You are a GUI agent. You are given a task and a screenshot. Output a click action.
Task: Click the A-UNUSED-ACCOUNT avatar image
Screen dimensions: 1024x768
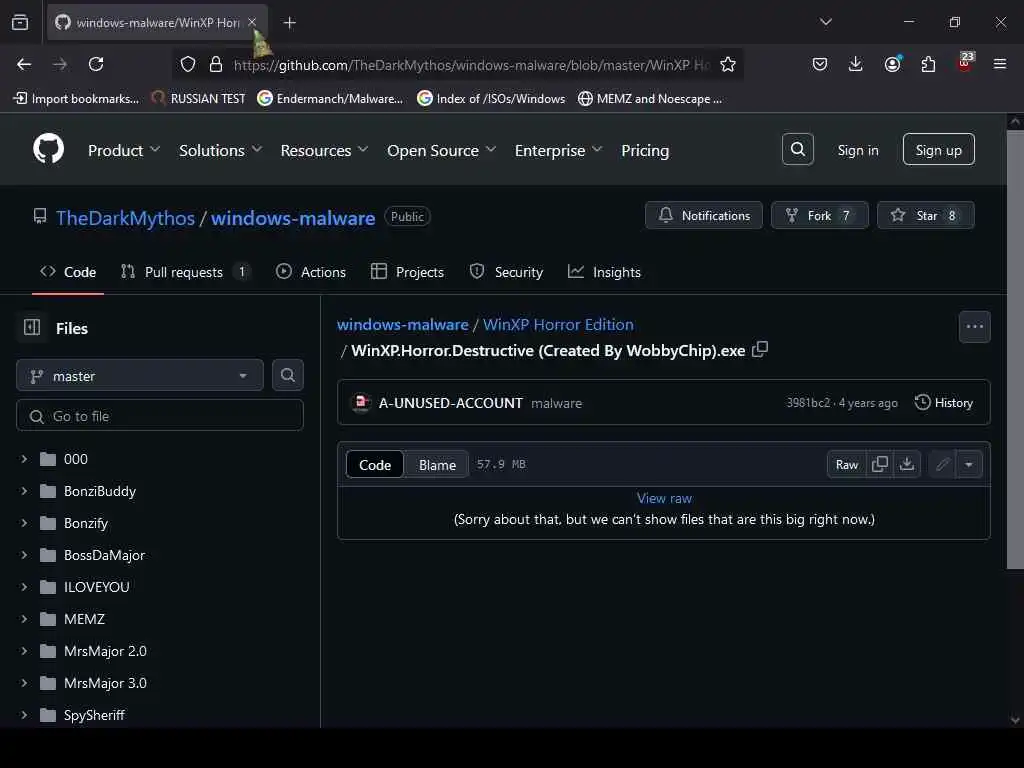pyautogui.click(x=361, y=402)
